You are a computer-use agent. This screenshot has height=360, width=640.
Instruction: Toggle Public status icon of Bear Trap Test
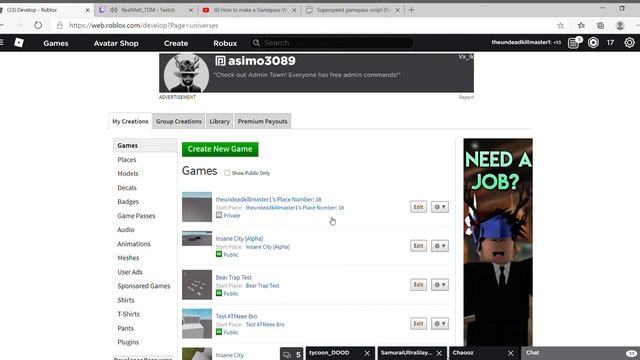(x=219, y=293)
